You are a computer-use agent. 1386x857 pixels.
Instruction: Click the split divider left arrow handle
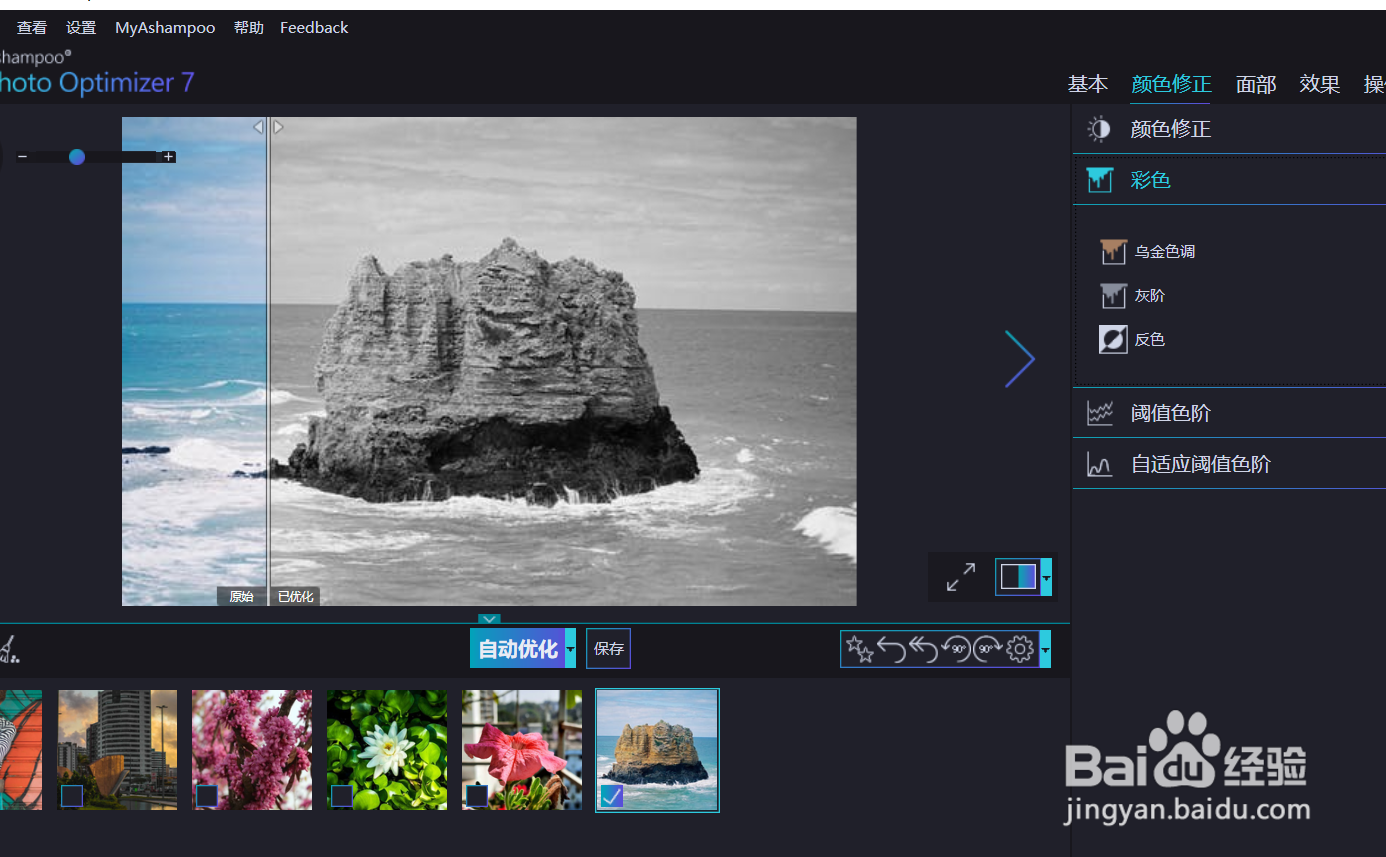(258, 127)
